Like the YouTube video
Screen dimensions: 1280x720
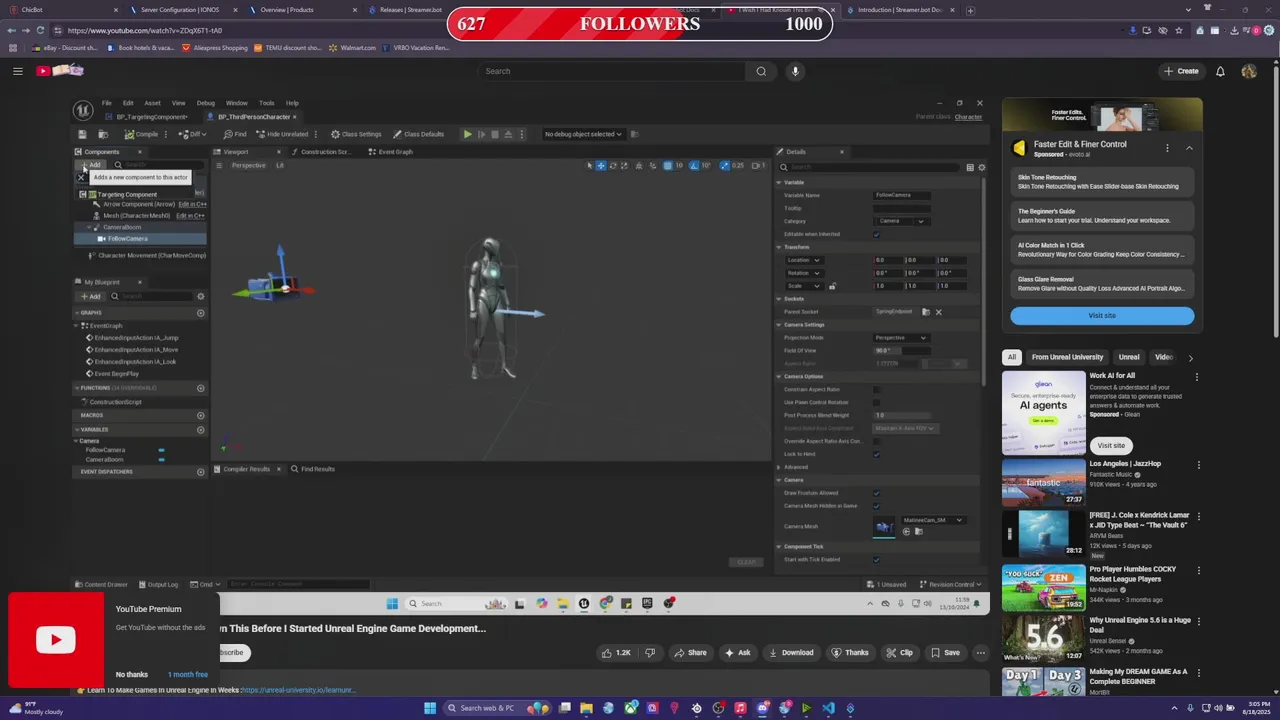coord(616,653)
